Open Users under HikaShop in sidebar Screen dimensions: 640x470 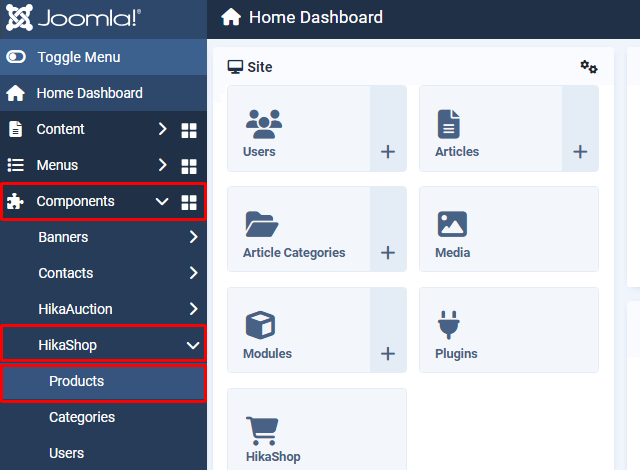[x=67, y=453]
